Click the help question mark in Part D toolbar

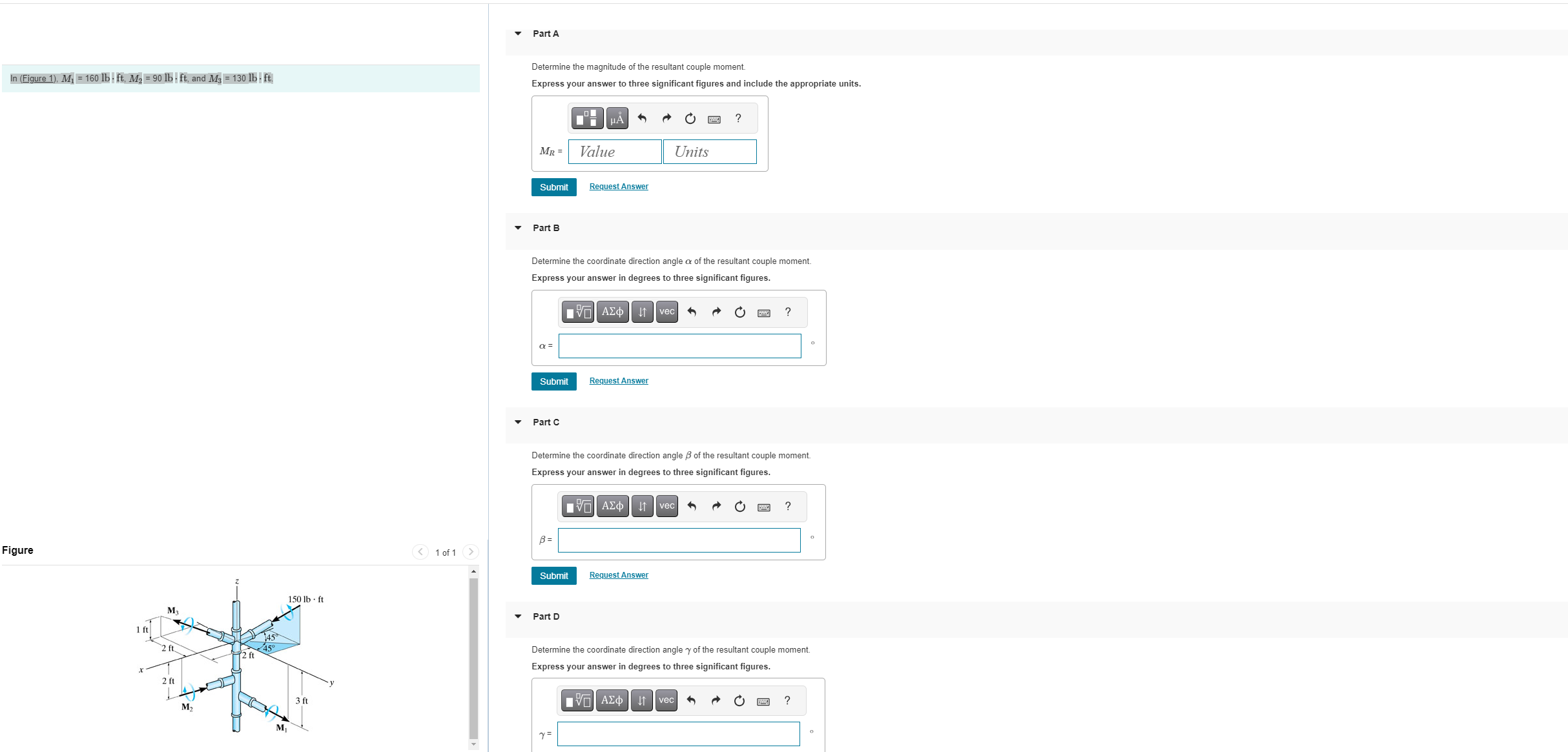[787, 700]
